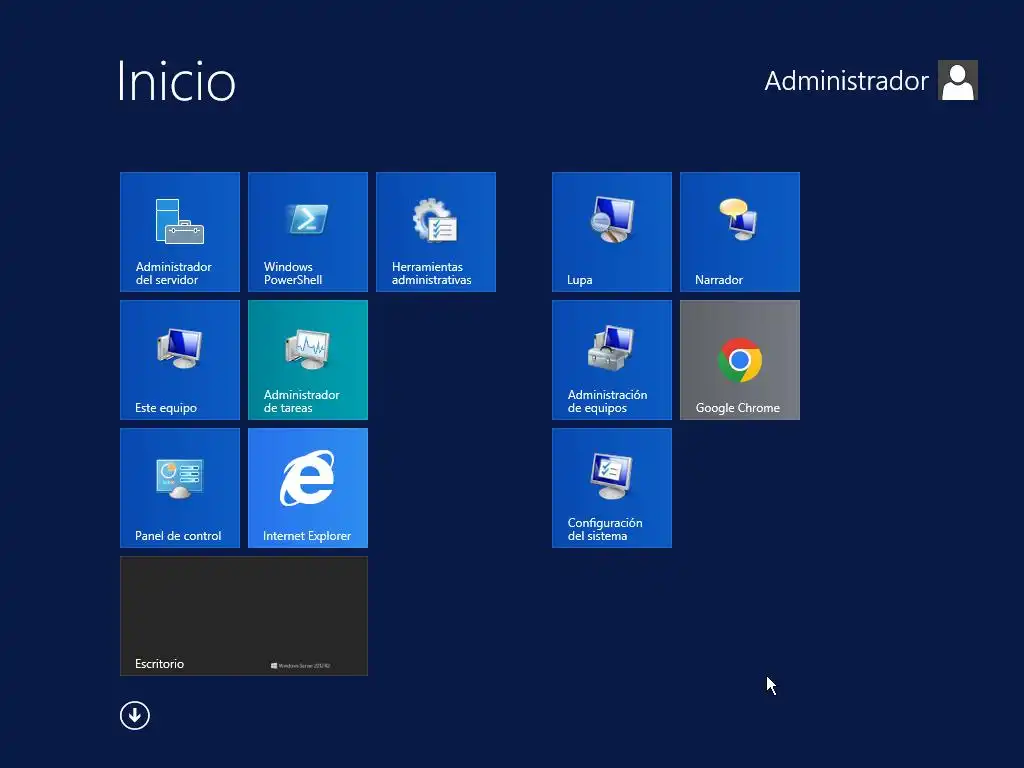Launch Windows PowerShell tile
Screen dimensions: 1024x768
[308, 232]
